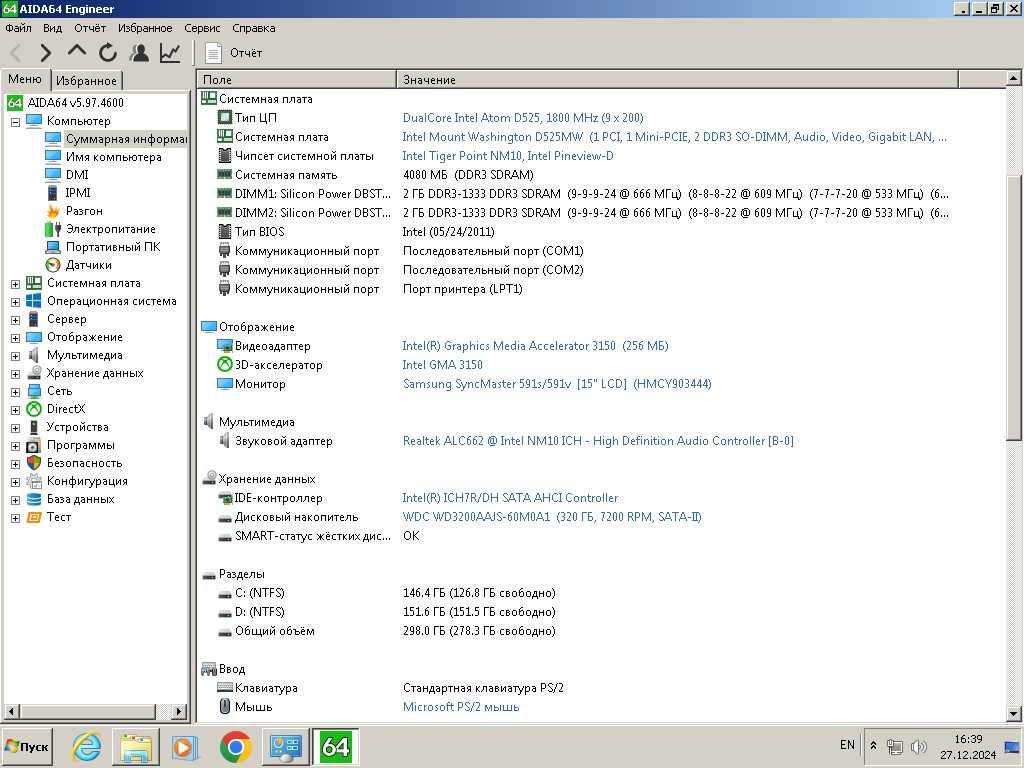Click the vertical scrollbar up arrow

coord(1013,79)
